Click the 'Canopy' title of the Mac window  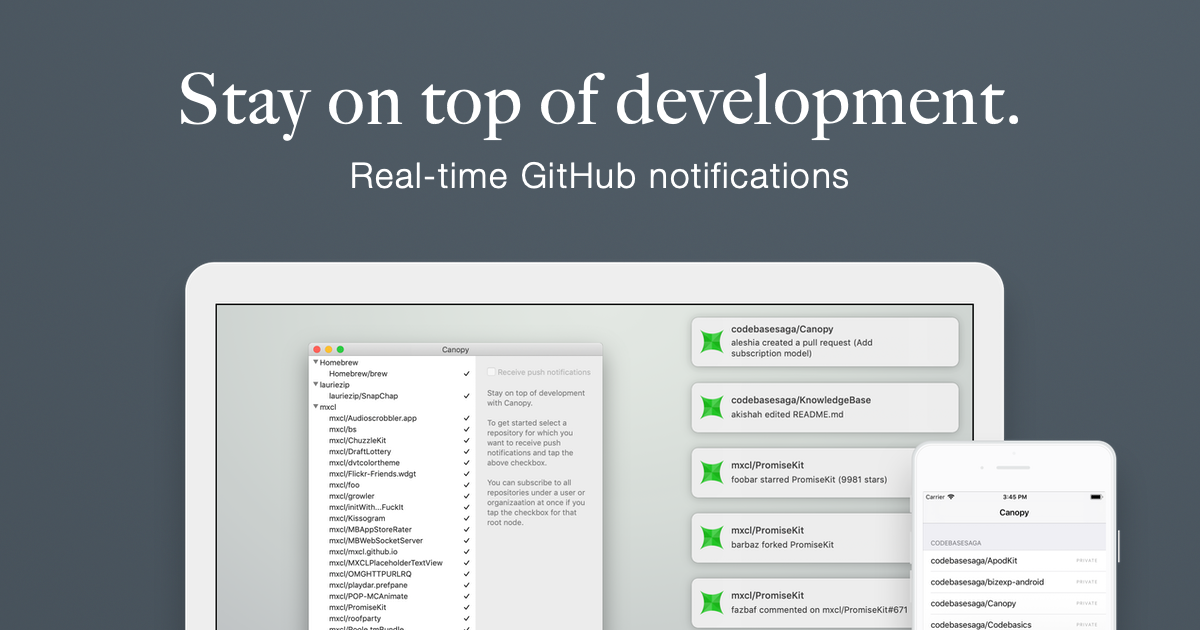455,349
